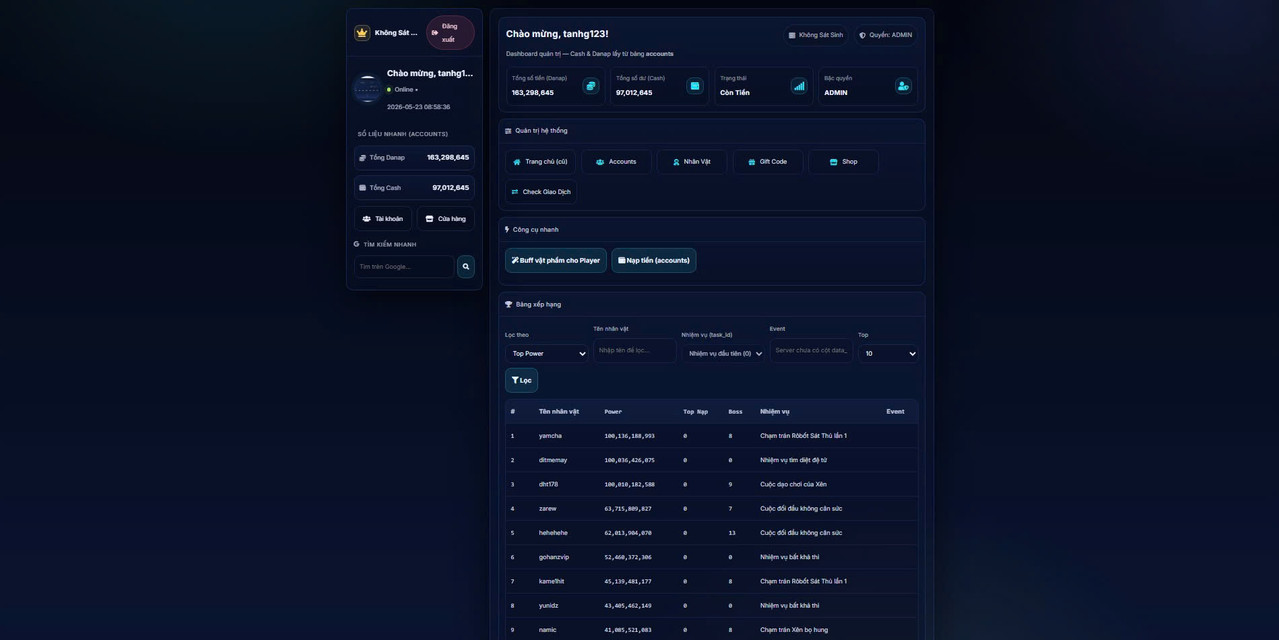Click the crown logo icon in sidebar
Viewport: 1279px width, 640px height.
(362, 33)
